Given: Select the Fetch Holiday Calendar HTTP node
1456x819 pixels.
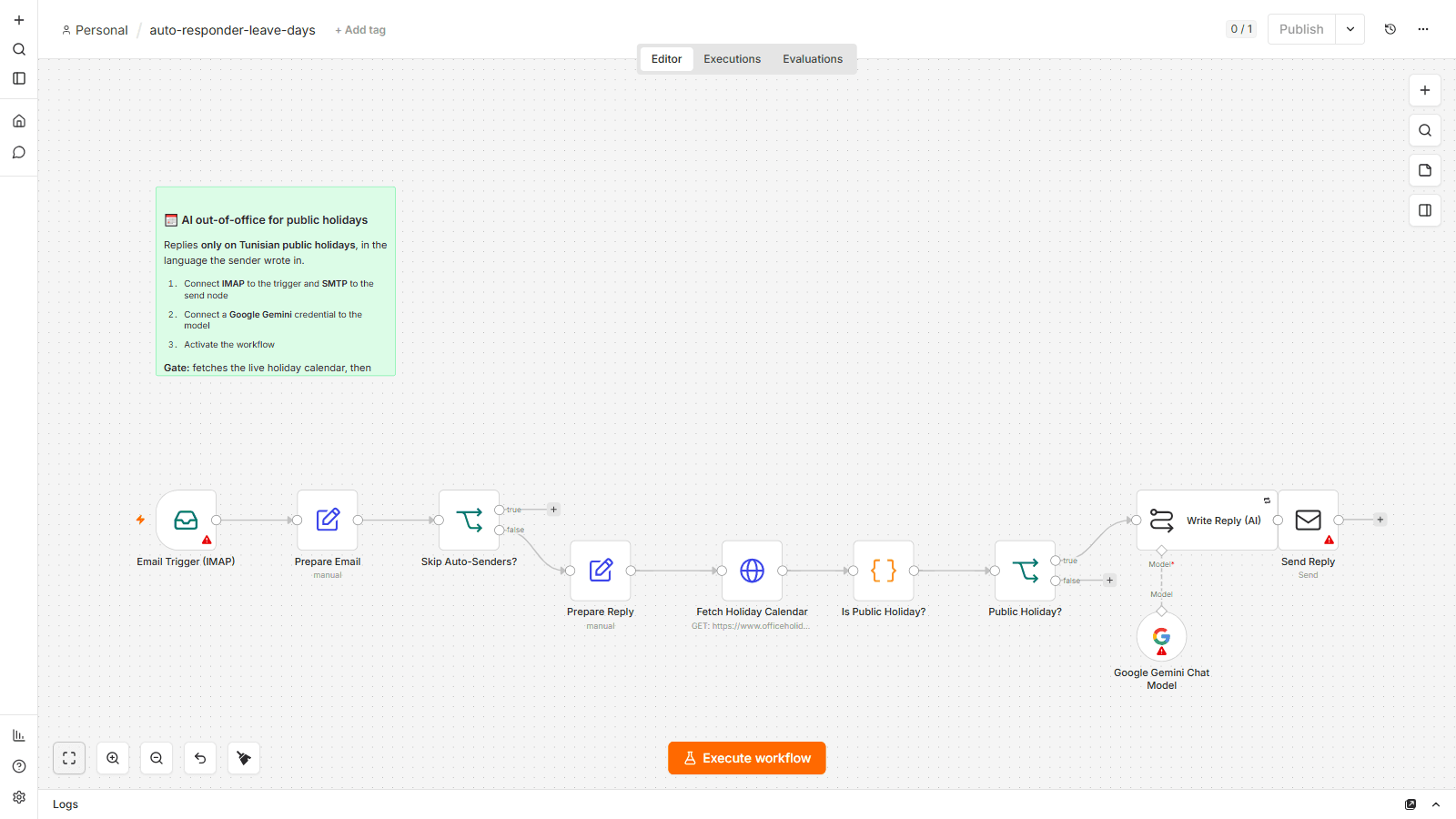Looking at the screenshot, I should coord(752,571).
